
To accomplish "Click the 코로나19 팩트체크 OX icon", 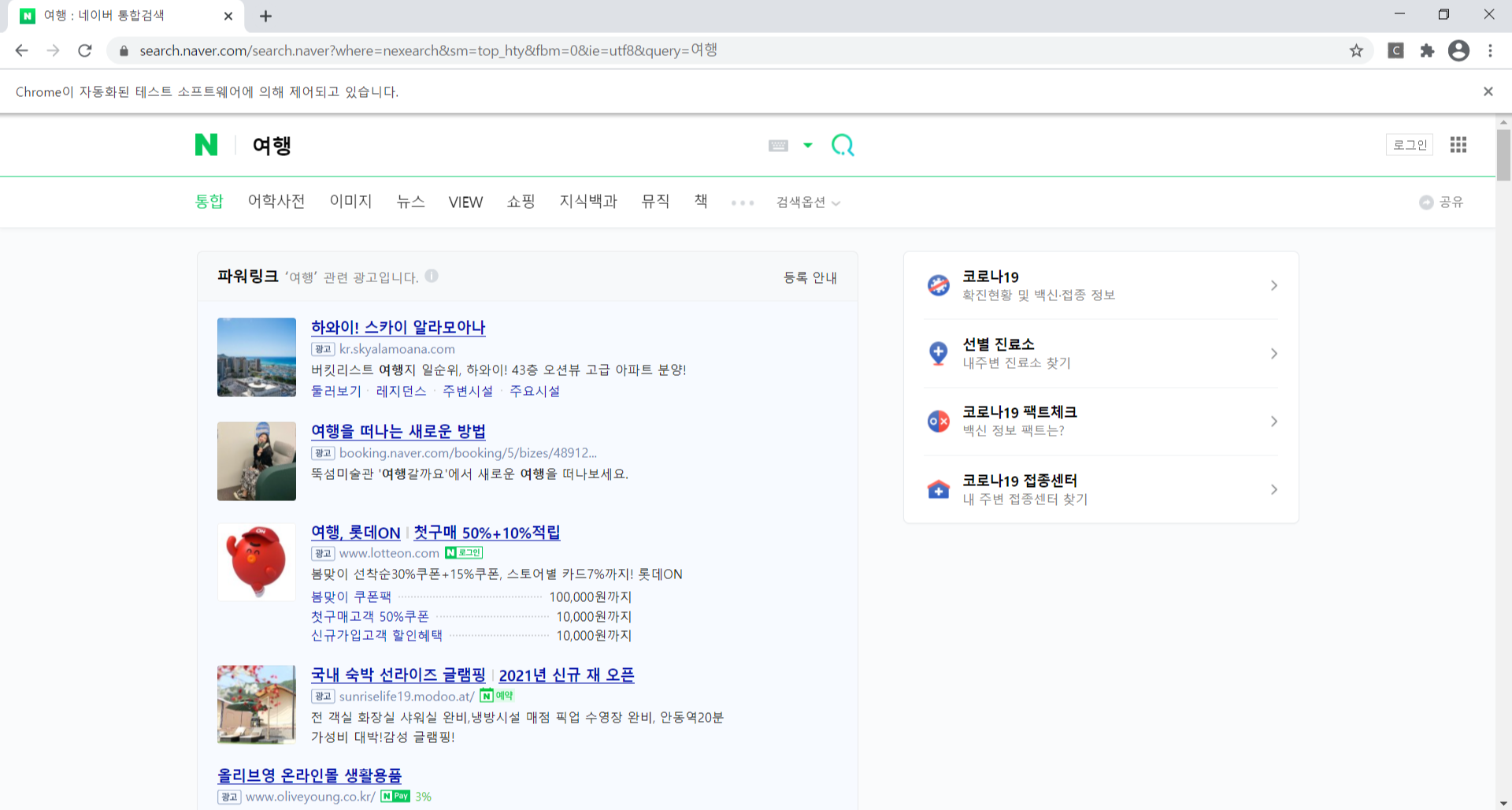I will 938,422.
